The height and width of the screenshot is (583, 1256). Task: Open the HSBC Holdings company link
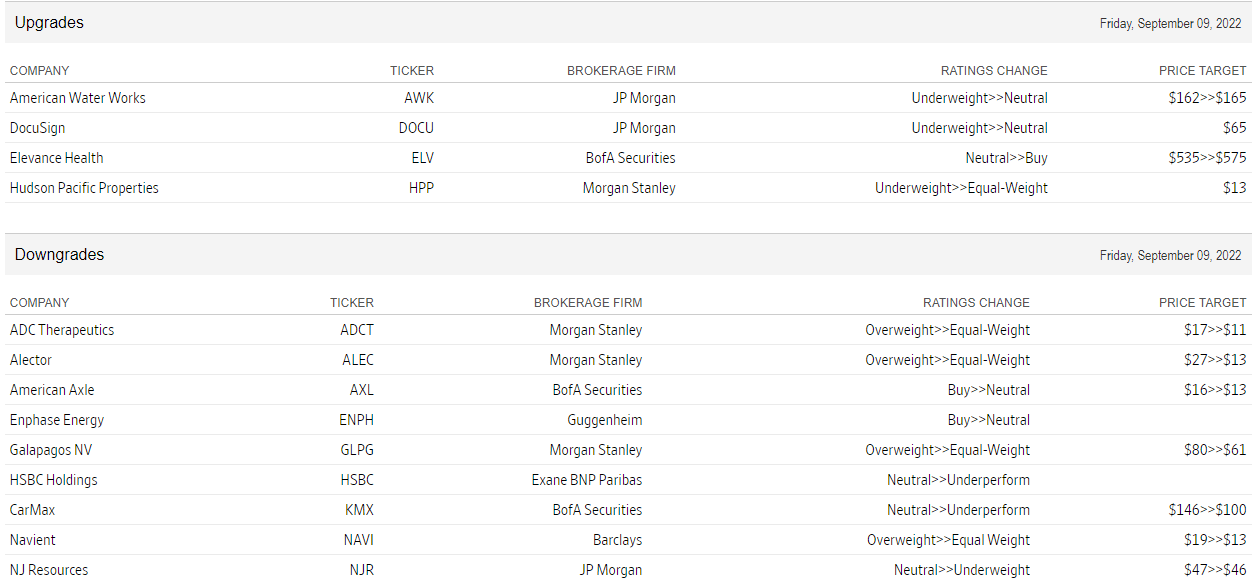[54, 480]
